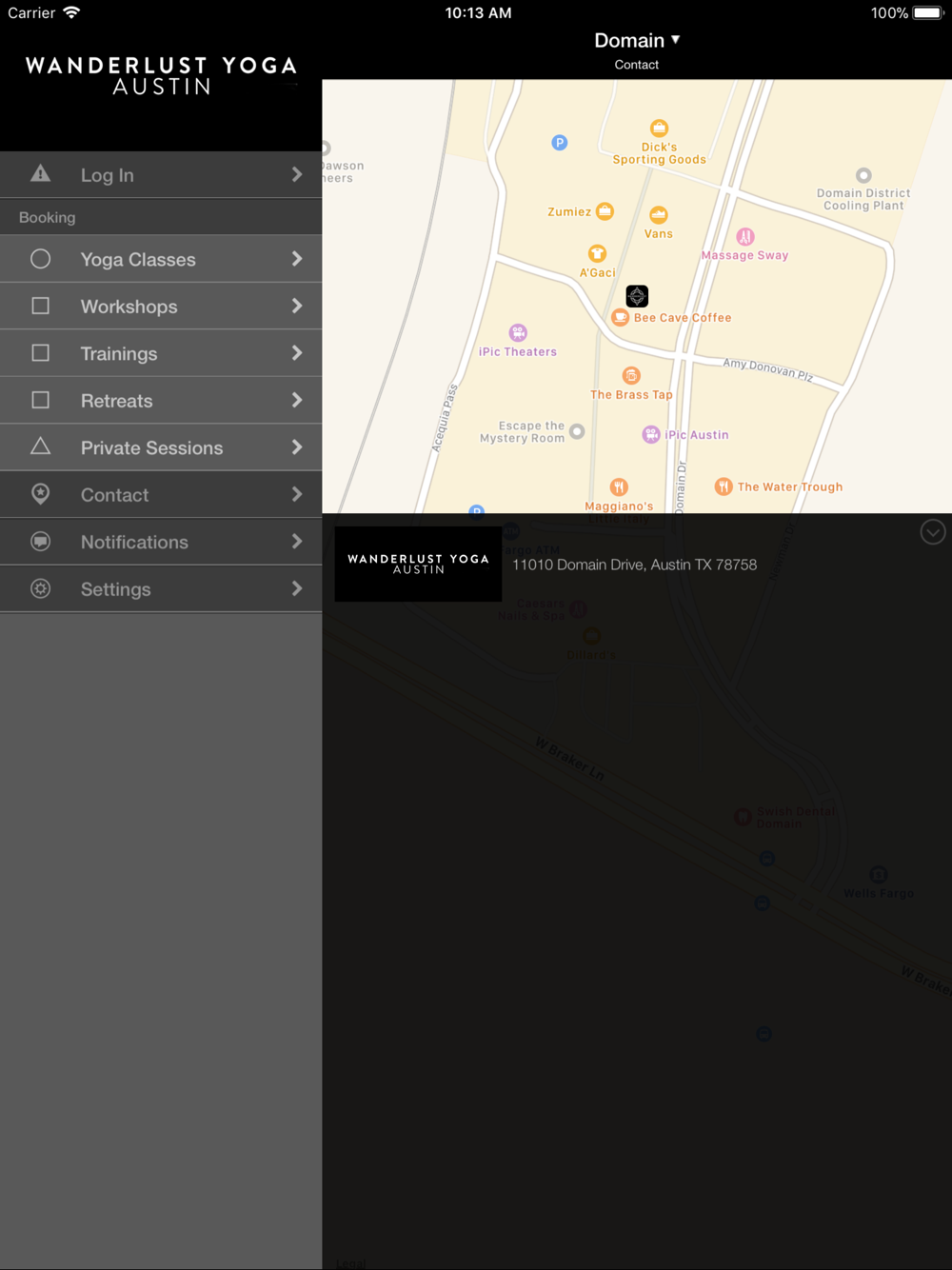Tap the Vans shoe store marker

tap(658, 215)
